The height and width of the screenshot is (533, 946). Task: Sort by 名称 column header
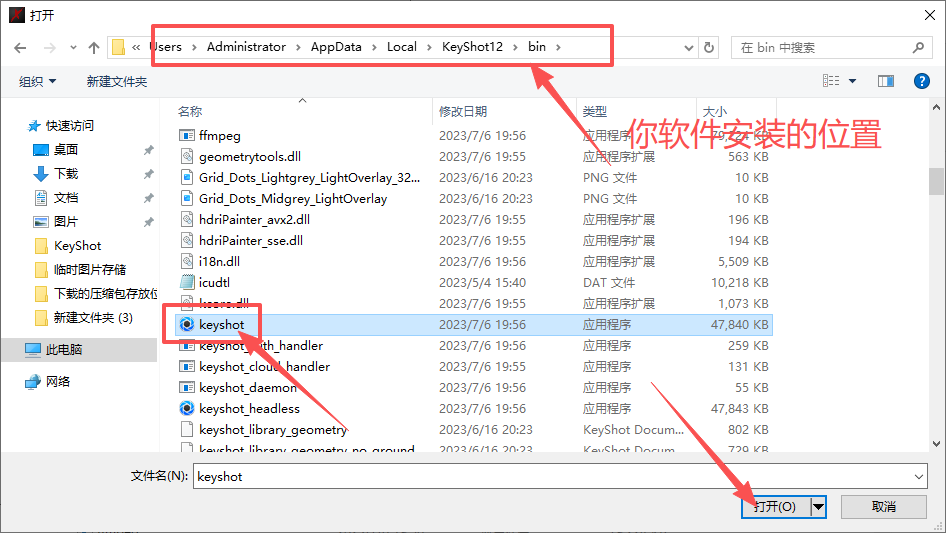(x=190, y=112)
